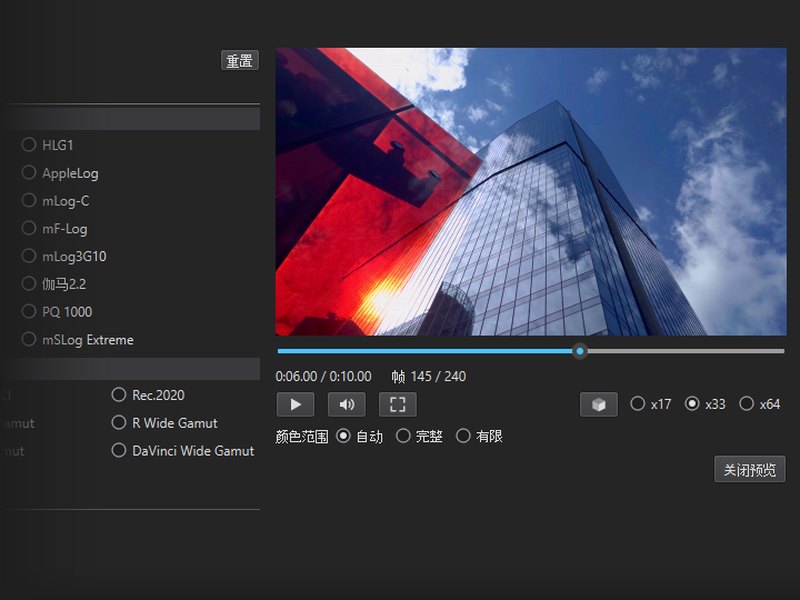800x600 pixels.
Task: Click the 重置 reset button
Action: click(x=240, y=60)
